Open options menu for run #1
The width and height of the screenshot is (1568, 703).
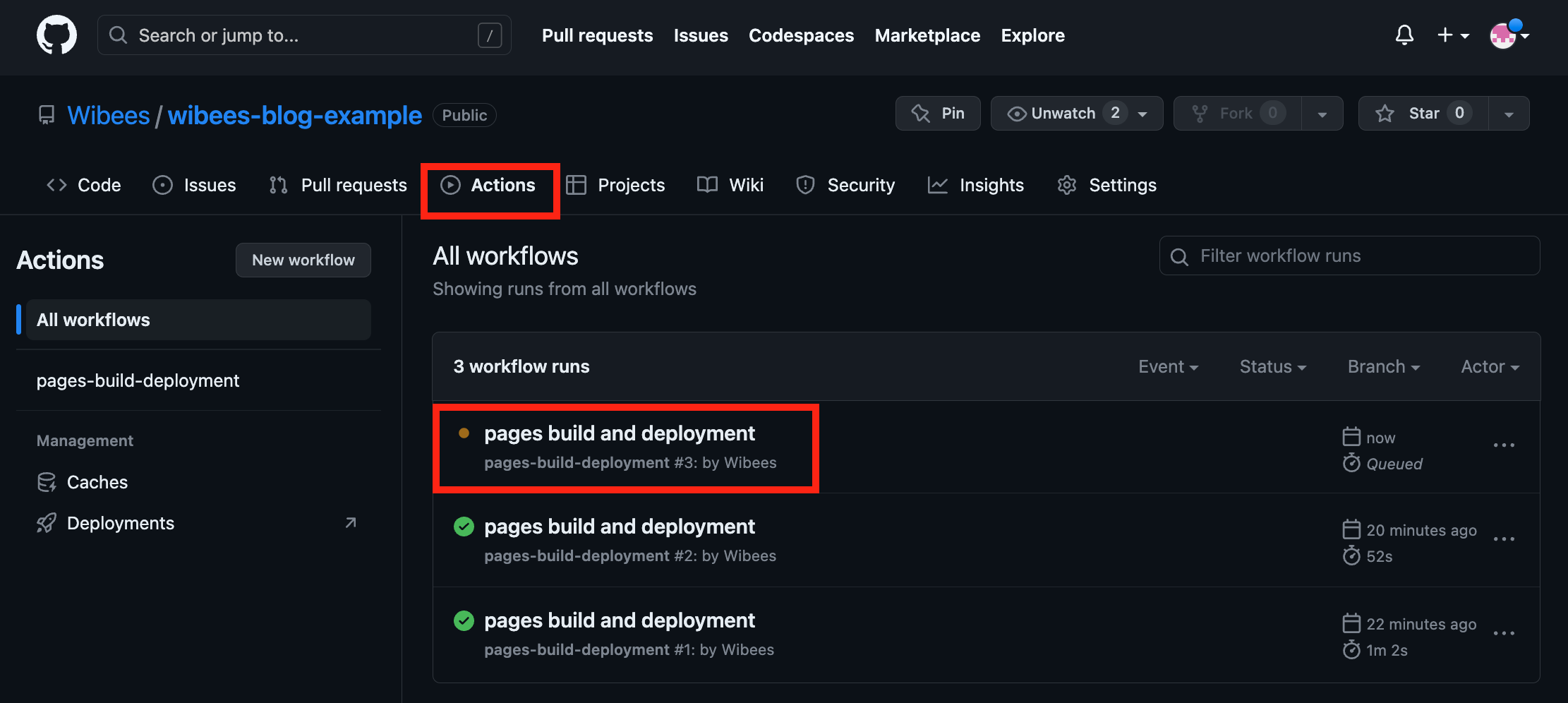click(1504, 633)
